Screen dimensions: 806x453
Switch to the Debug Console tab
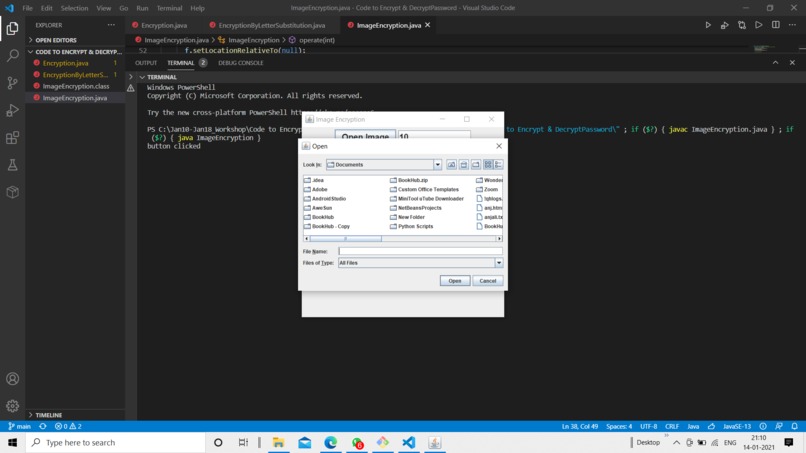(241, 63)
